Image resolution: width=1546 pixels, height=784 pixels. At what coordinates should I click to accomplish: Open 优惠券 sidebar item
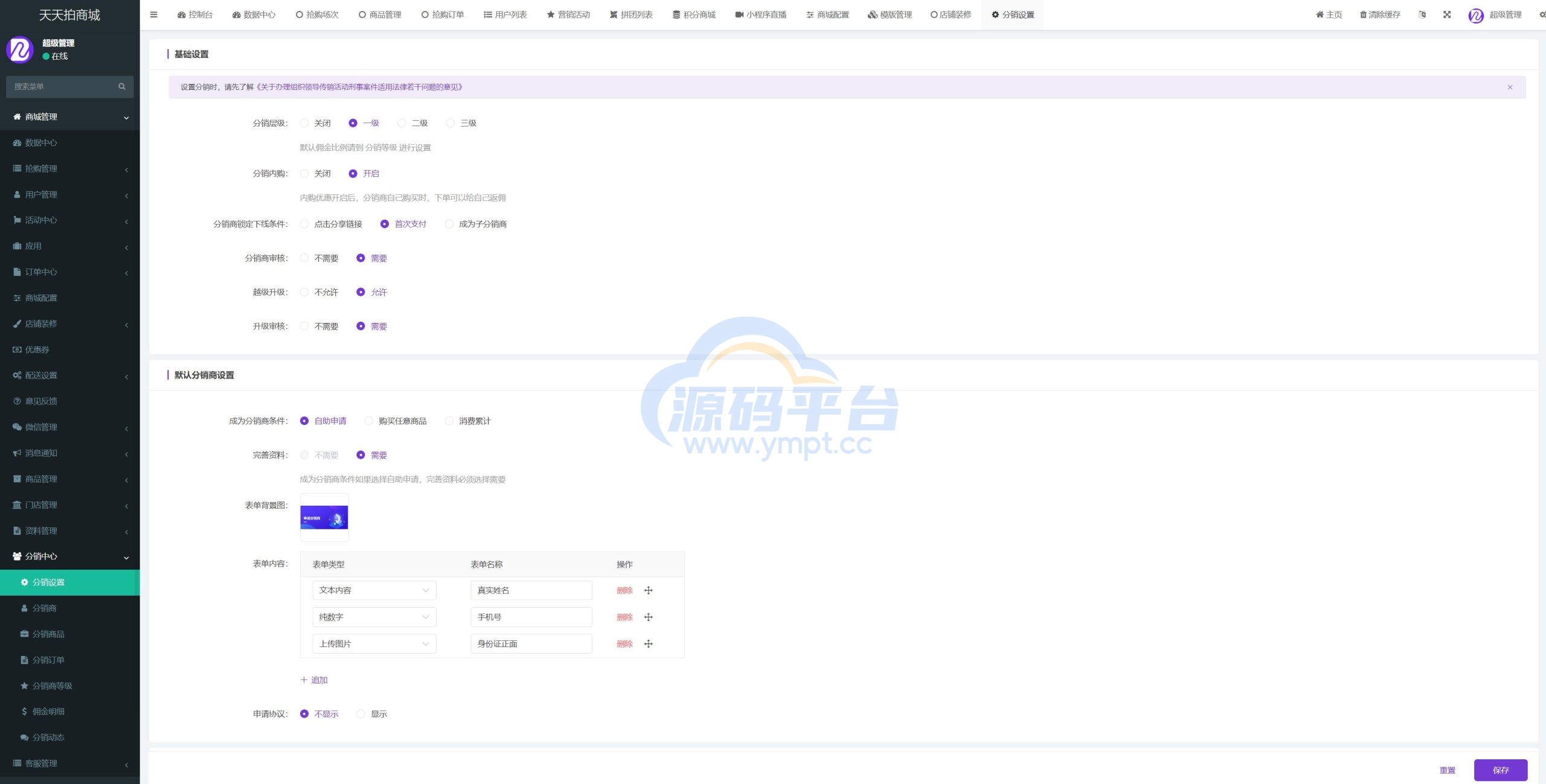pyautogui.click(x=70, y=349)
